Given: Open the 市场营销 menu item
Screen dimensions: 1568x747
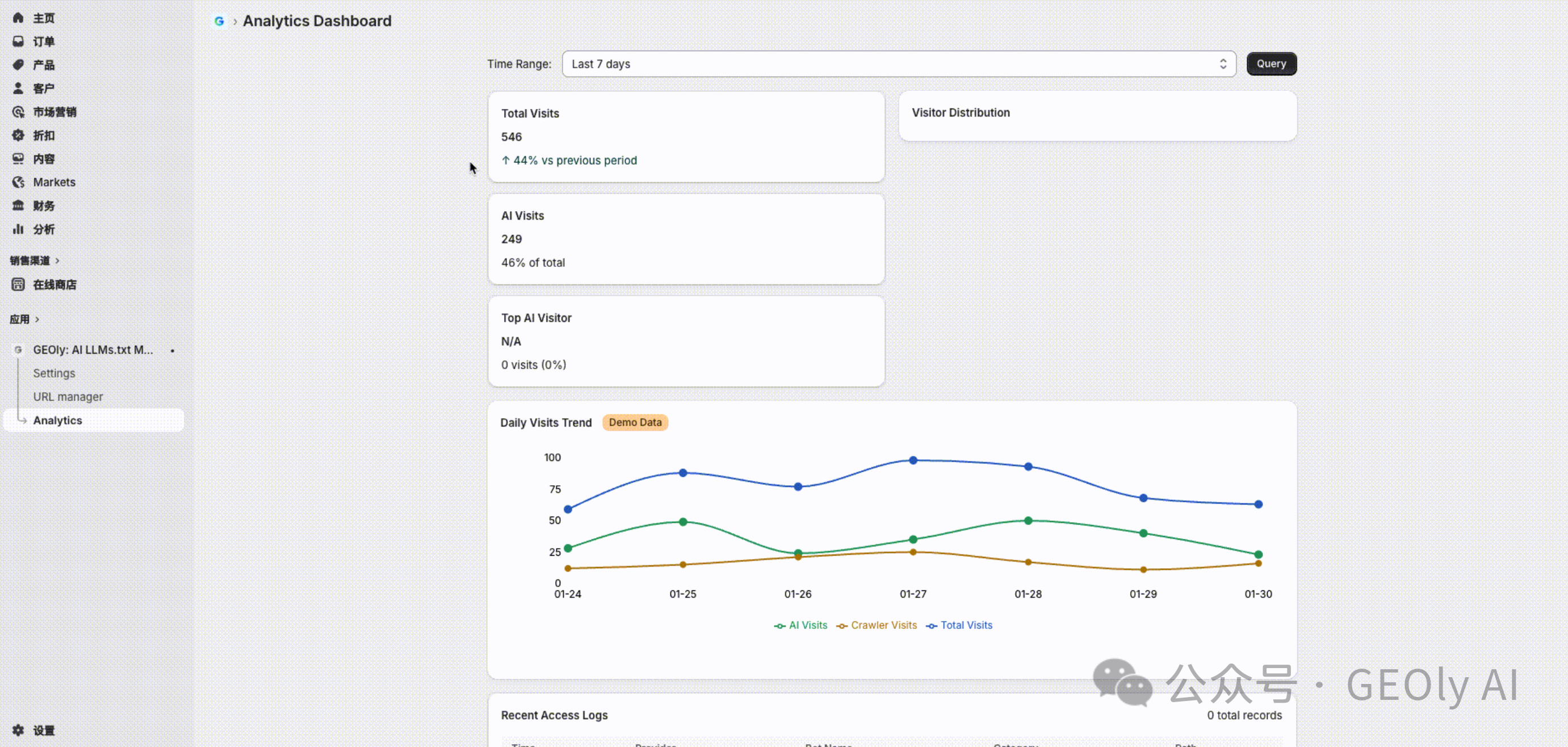Looking at the screenshot, I should (x=54, y=112).
